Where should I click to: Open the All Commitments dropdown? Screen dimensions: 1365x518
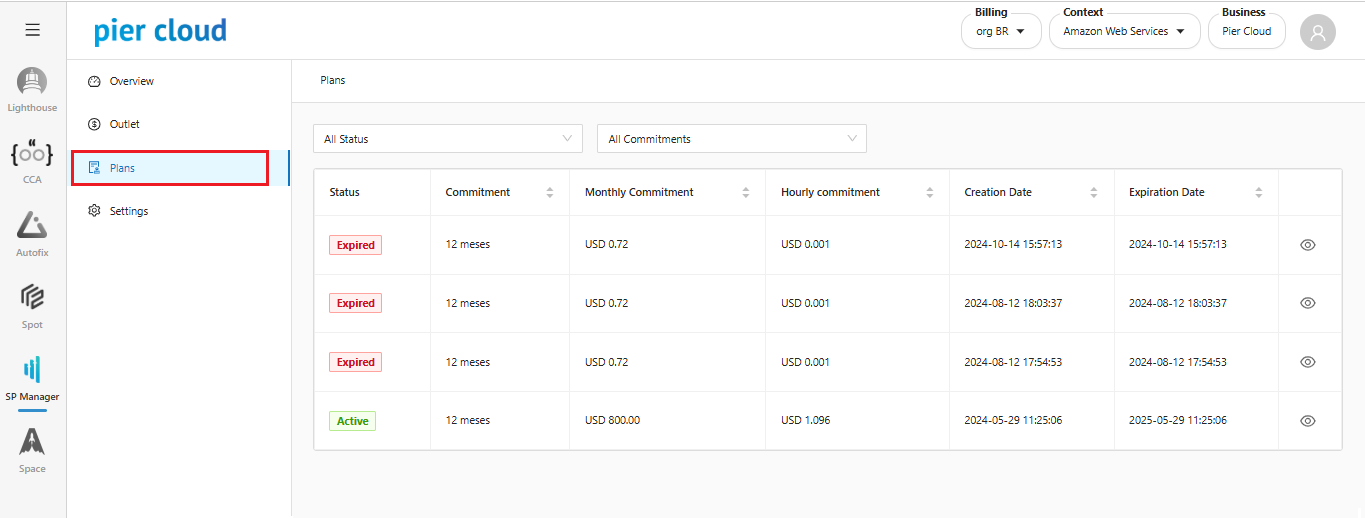click(731, 139)
